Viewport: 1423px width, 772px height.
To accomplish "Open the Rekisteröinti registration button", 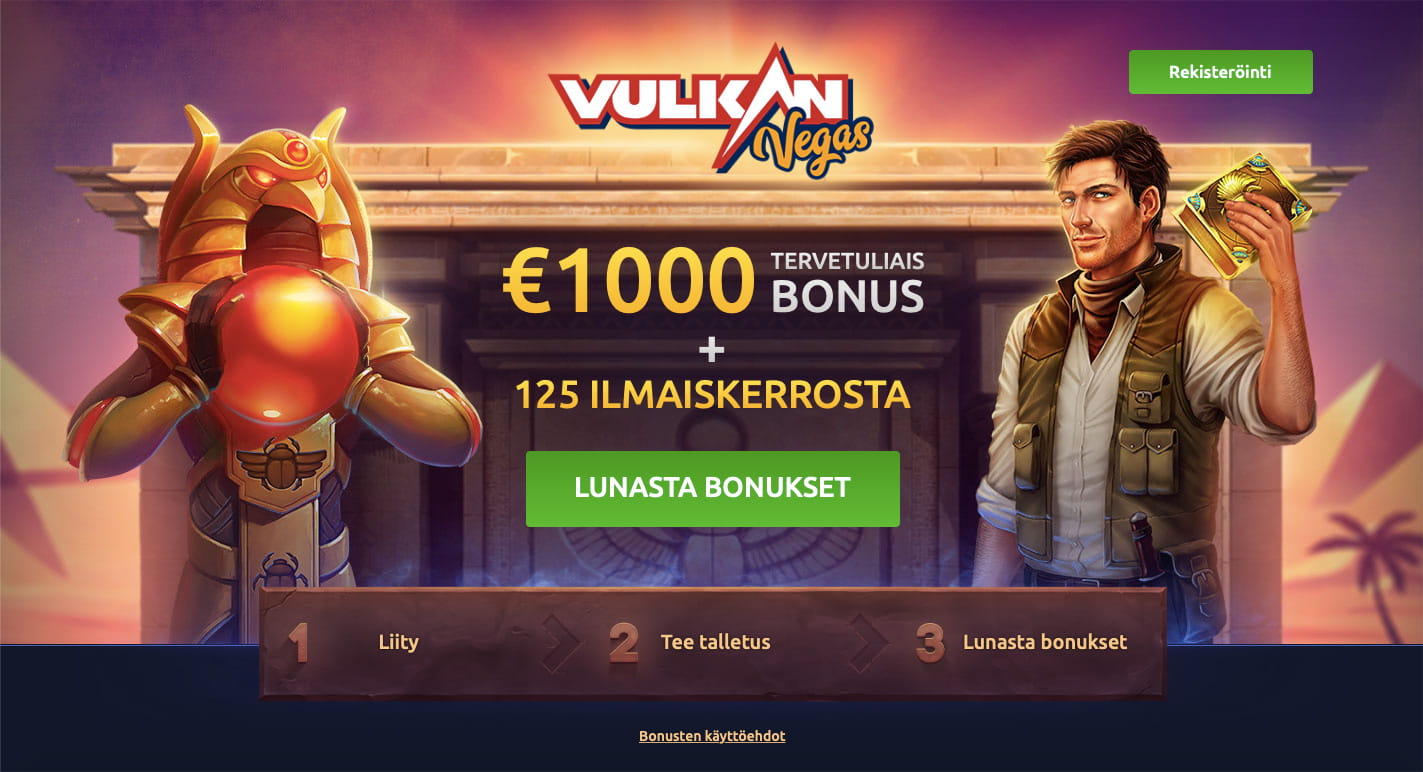I will point(1220,72).
